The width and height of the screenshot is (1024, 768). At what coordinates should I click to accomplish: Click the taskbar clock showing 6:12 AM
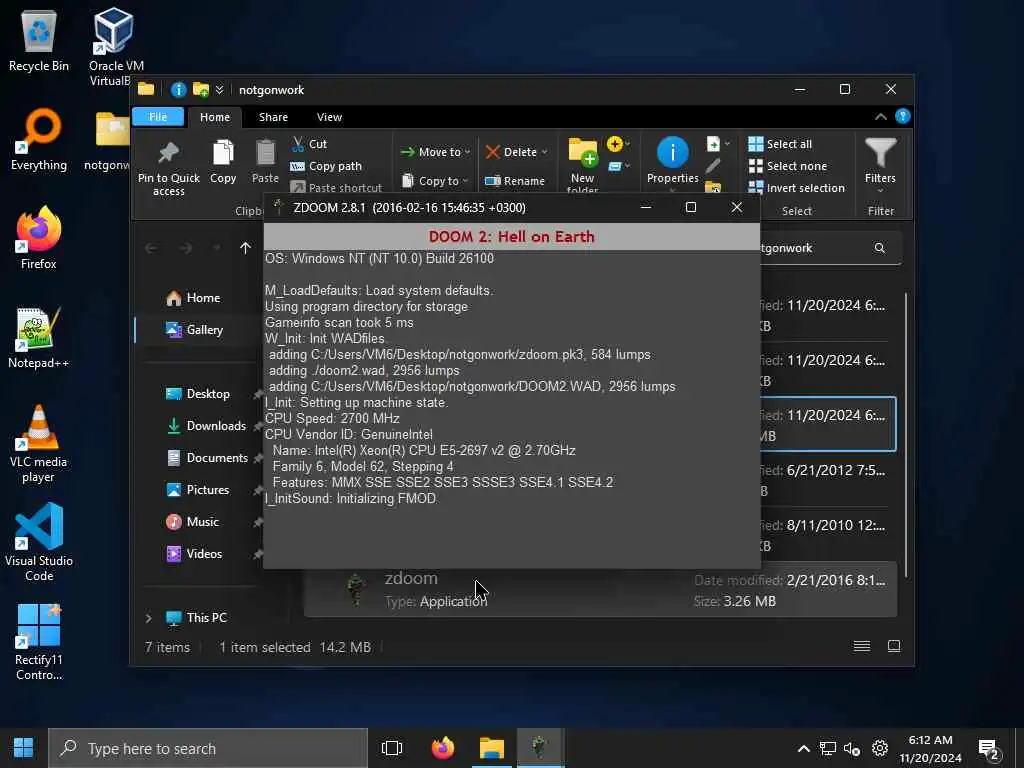point(930,748)
